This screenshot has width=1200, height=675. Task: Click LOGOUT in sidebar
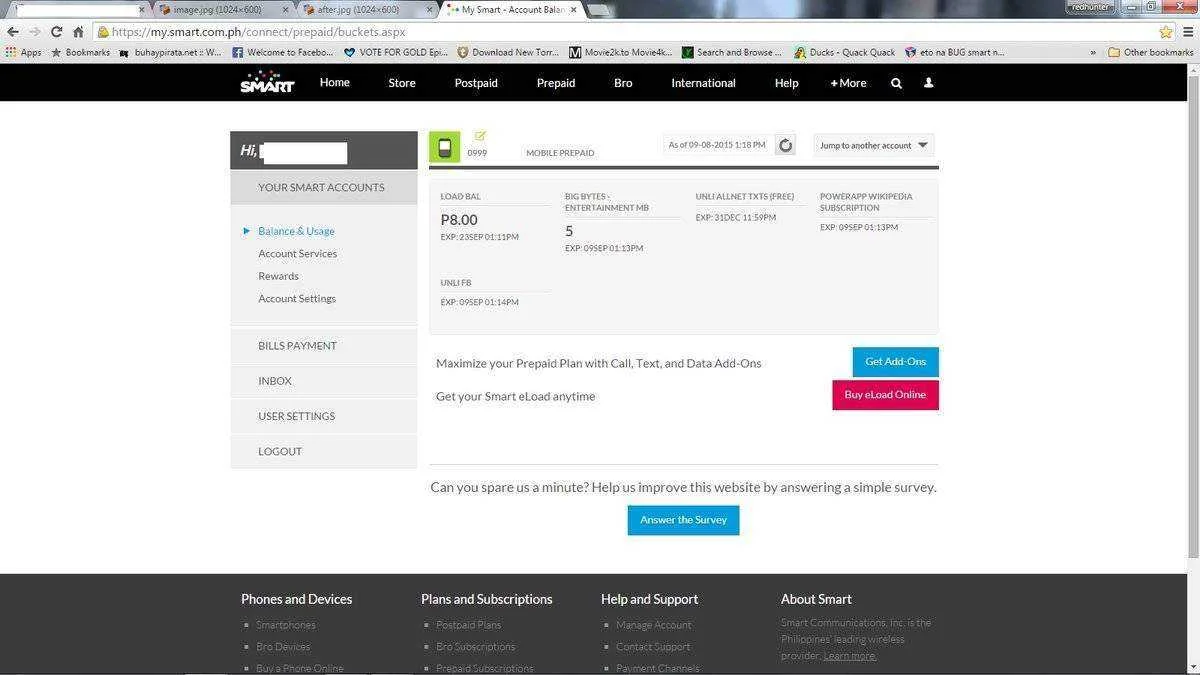click(324, 451)
